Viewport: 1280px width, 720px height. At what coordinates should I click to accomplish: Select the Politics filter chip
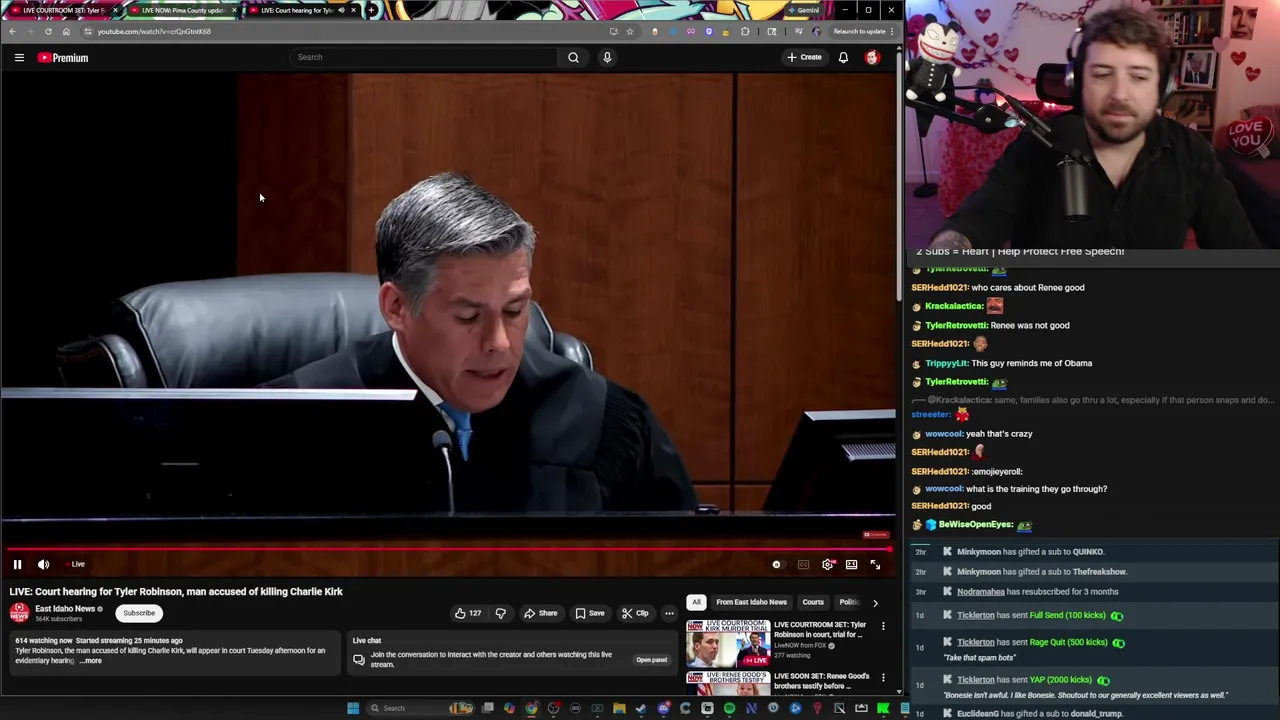(849, 602)
